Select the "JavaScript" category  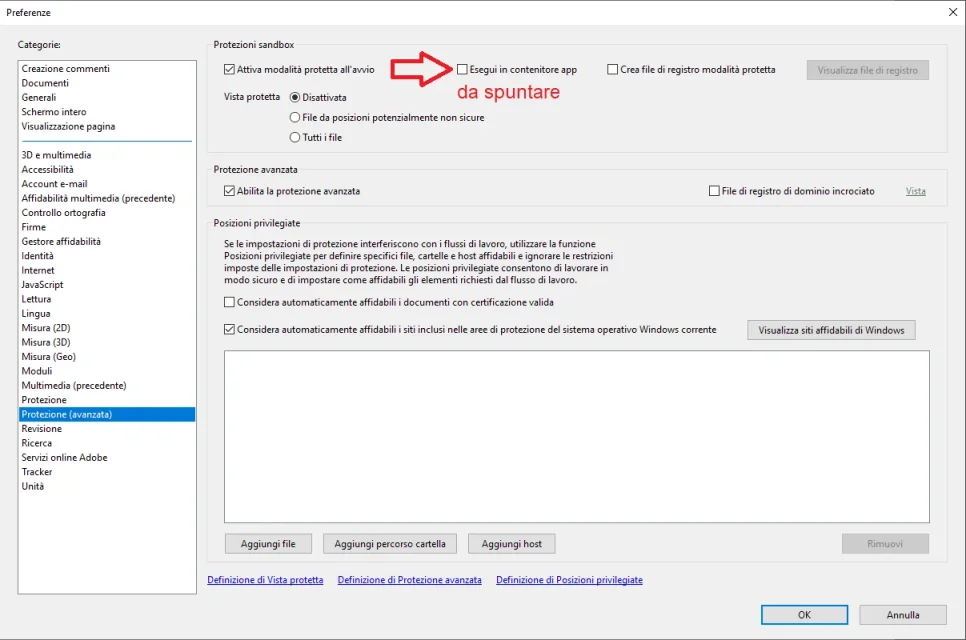pos(45,284)
